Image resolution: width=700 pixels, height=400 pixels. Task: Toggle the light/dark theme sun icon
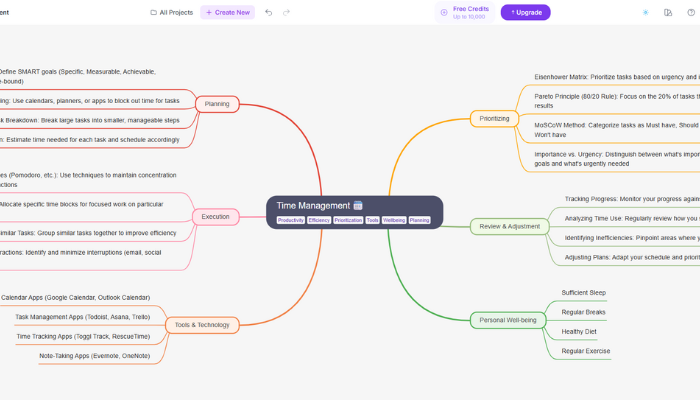coord(646,12)
